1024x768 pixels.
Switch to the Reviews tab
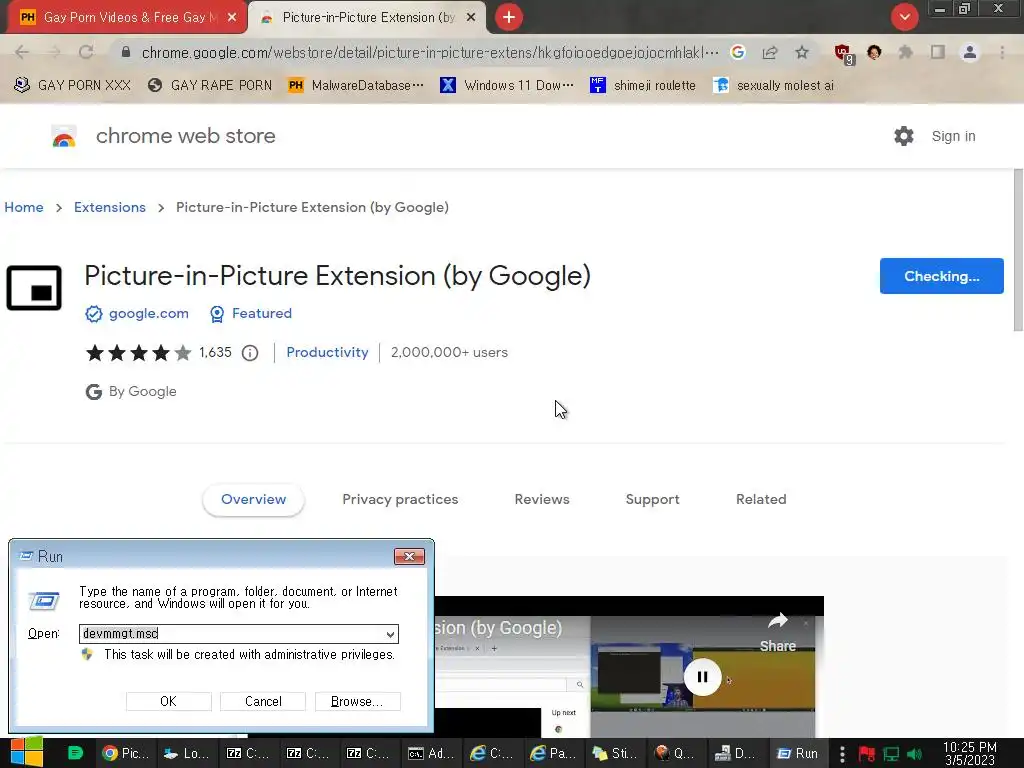[542, 500]
